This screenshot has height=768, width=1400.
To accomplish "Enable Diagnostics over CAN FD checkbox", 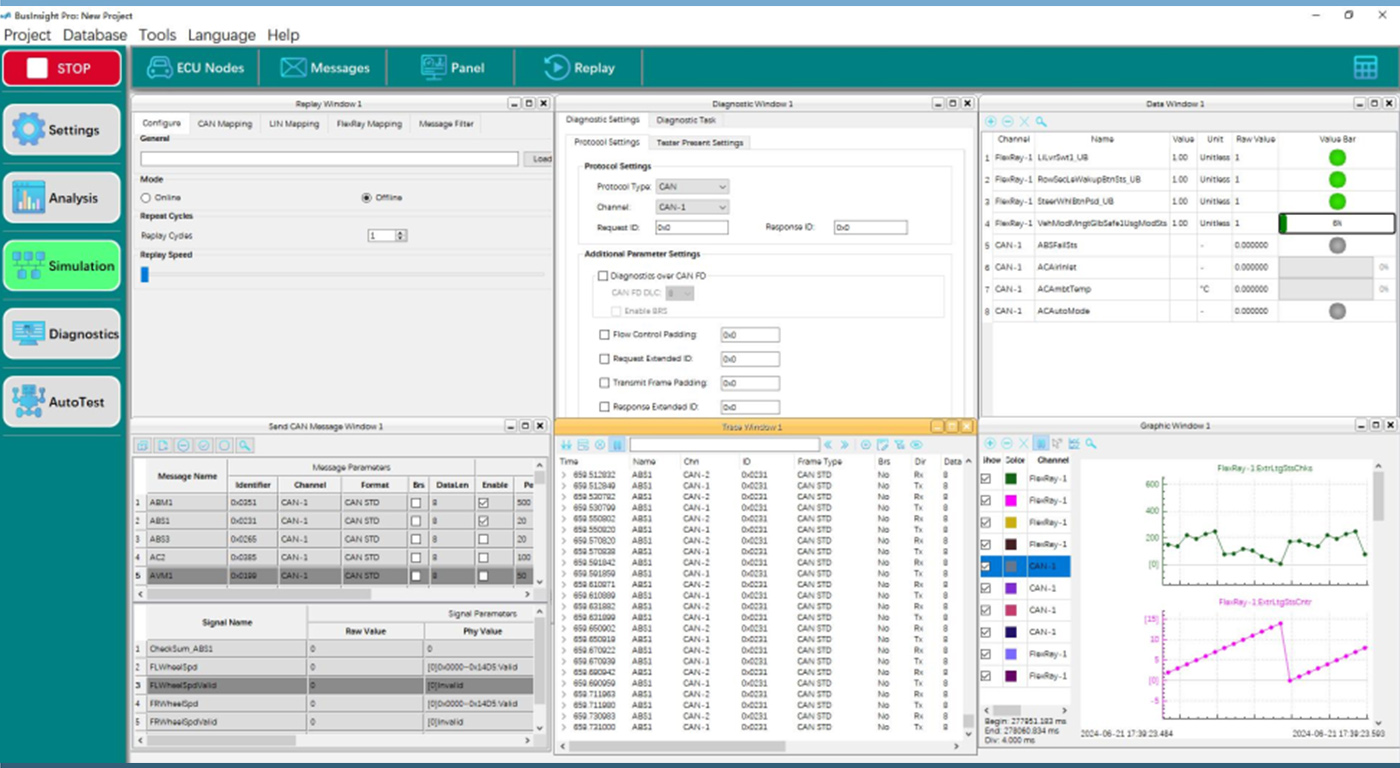I will [603, 276].
